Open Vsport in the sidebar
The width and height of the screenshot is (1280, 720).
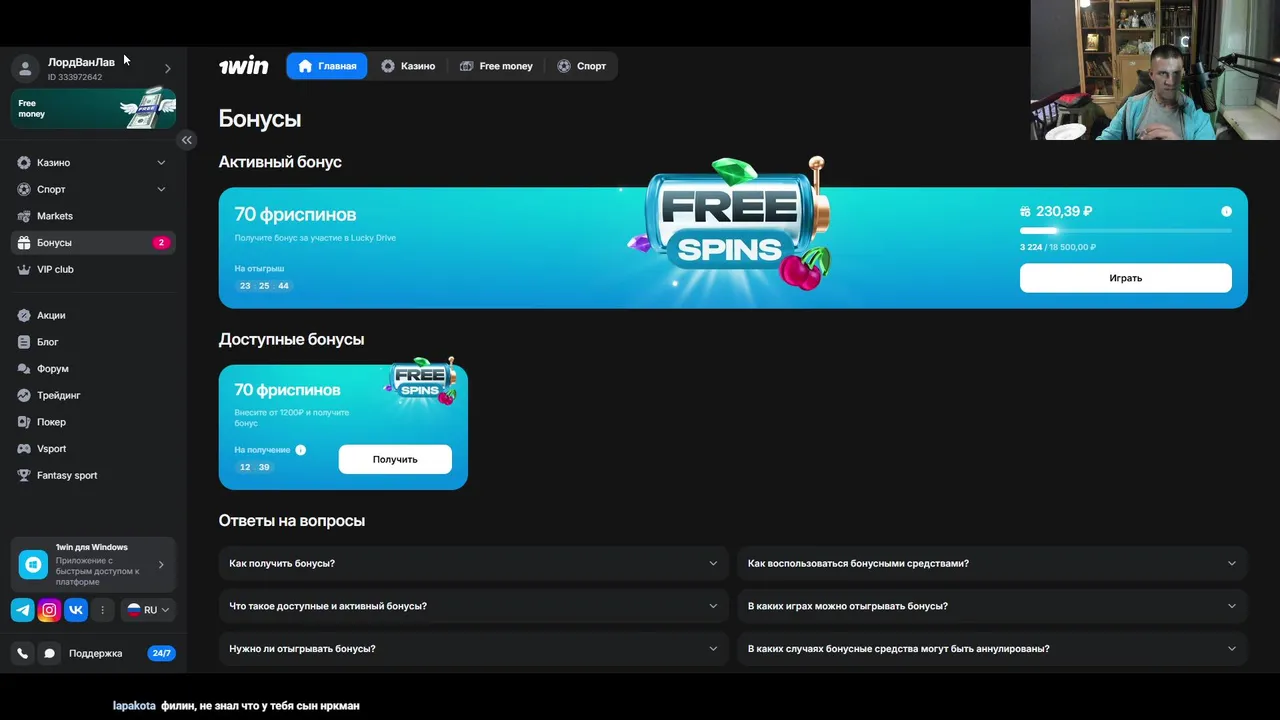[51, 449]
